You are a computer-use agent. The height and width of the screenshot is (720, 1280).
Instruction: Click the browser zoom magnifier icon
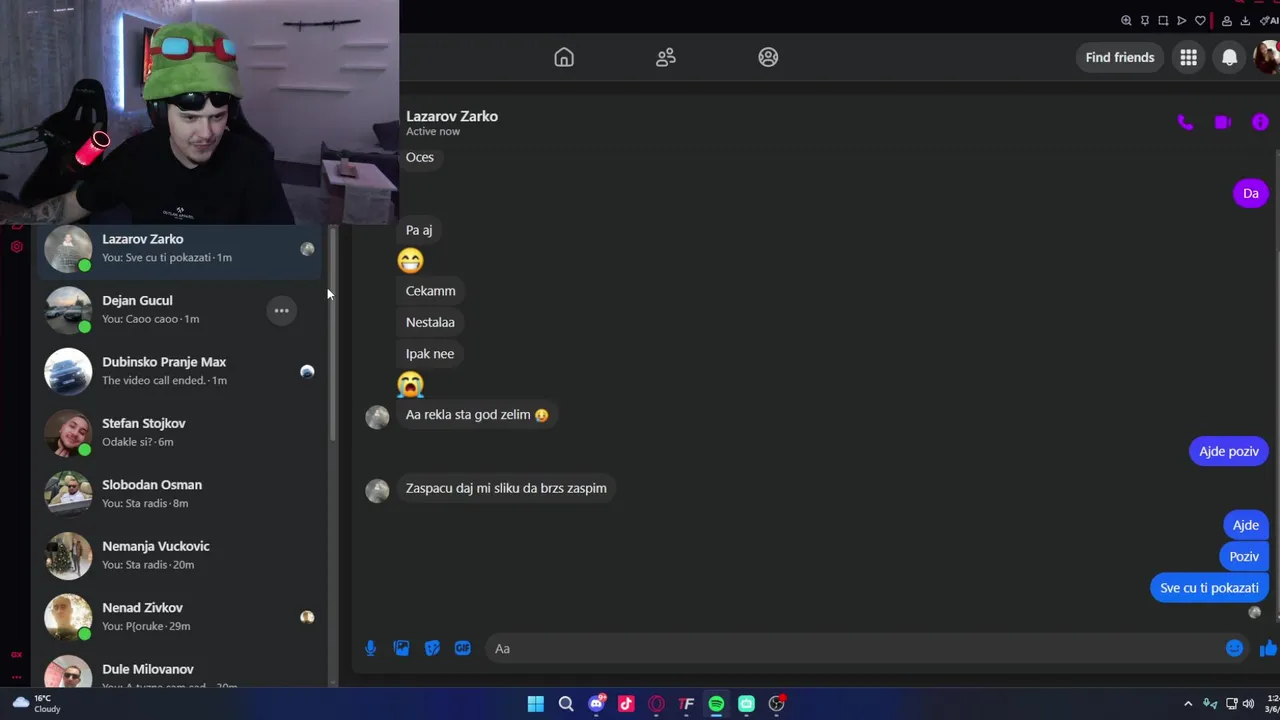tap(1126, 21)
